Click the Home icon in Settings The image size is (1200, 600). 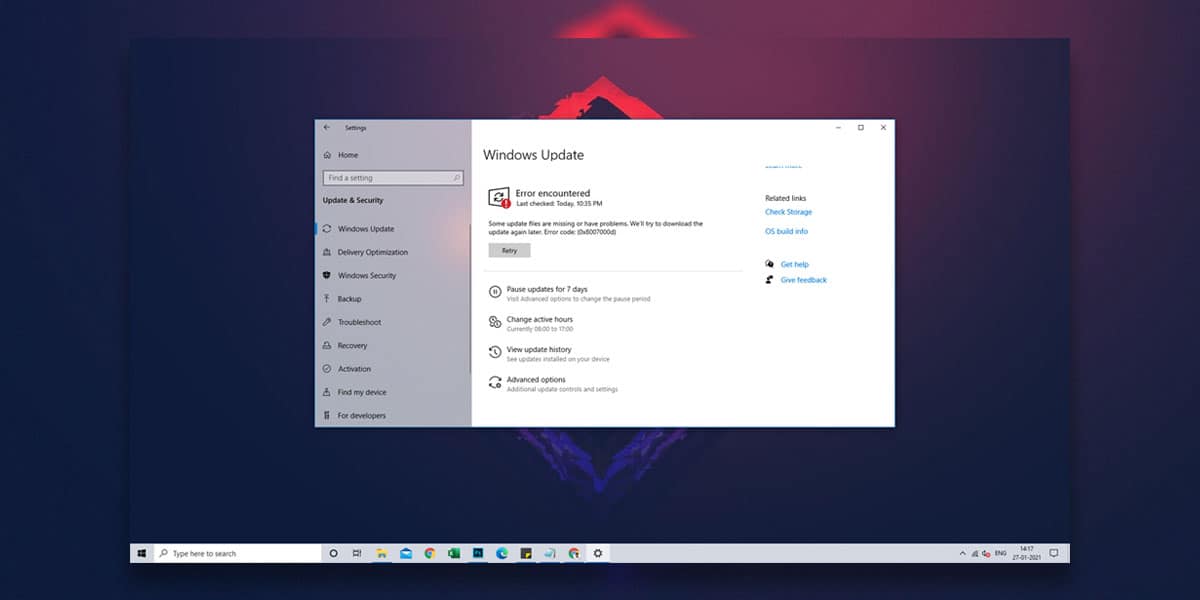[x=327, y=155]
